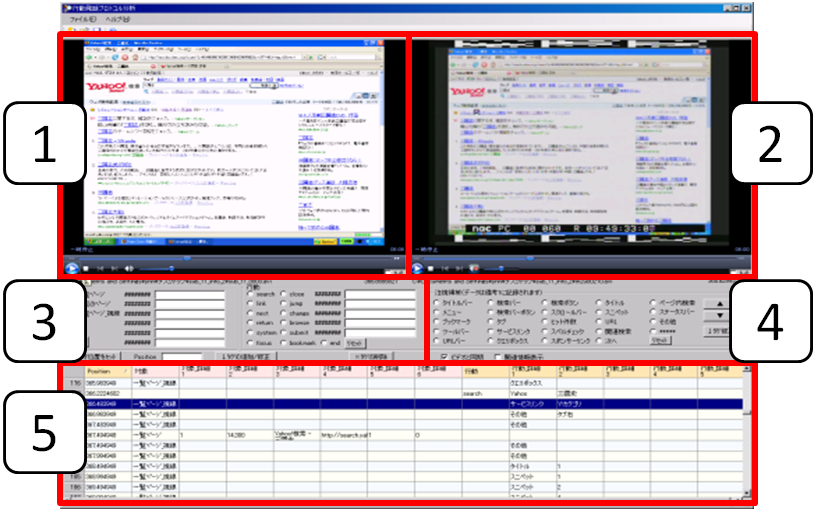Sort by the Position column header

click(105, 372)
